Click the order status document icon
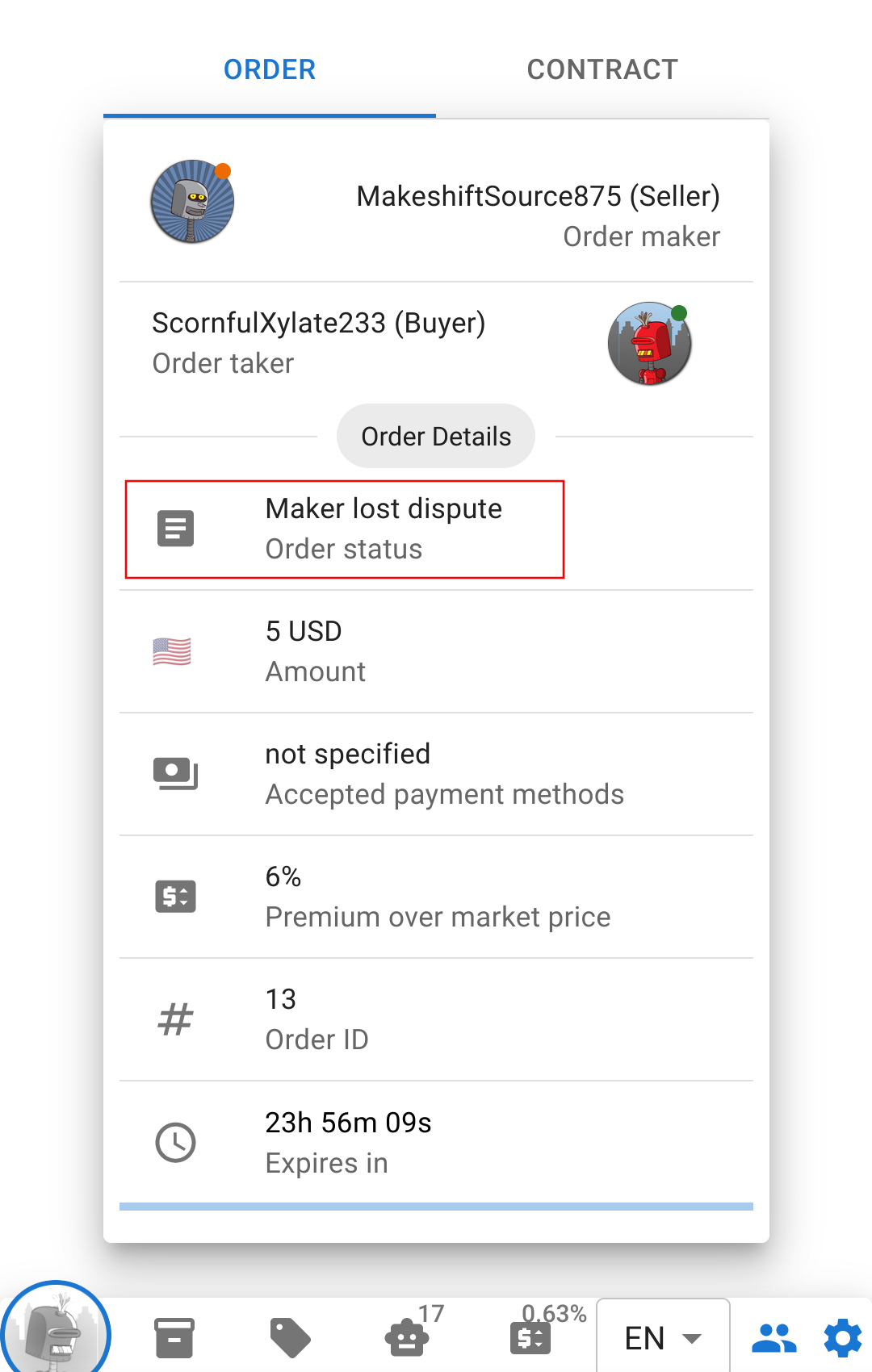Image resolution: width=872 pixels, height=1372 pixels. tap(175, 529)
